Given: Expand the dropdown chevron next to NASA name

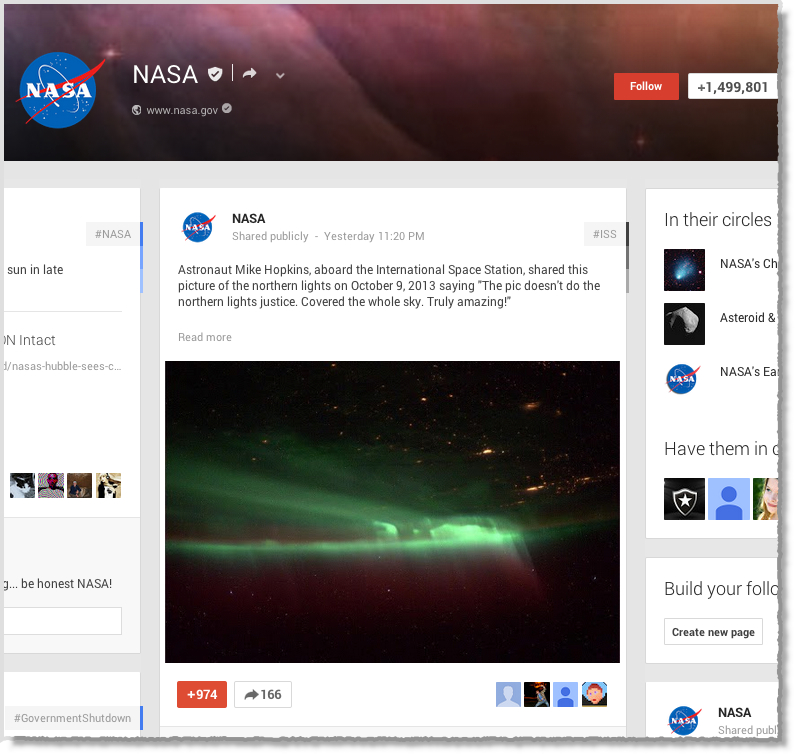Looking at the screenshot, I should coord(280,76).
